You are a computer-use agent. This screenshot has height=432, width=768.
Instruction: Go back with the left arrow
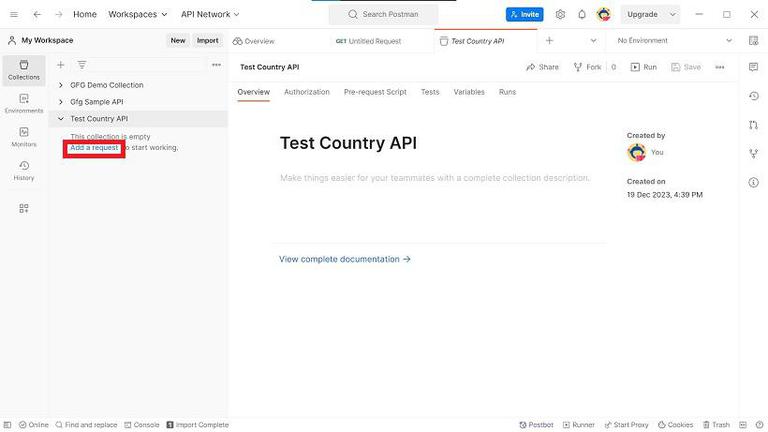point(37,15)
